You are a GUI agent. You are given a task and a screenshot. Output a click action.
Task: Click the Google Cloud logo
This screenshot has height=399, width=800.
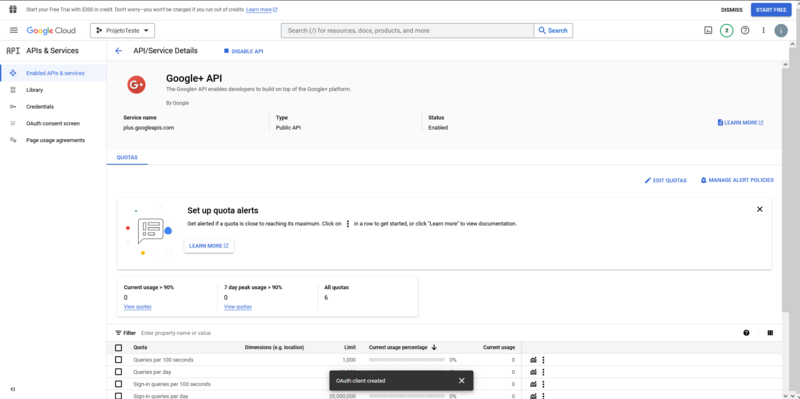pos(51,31)
